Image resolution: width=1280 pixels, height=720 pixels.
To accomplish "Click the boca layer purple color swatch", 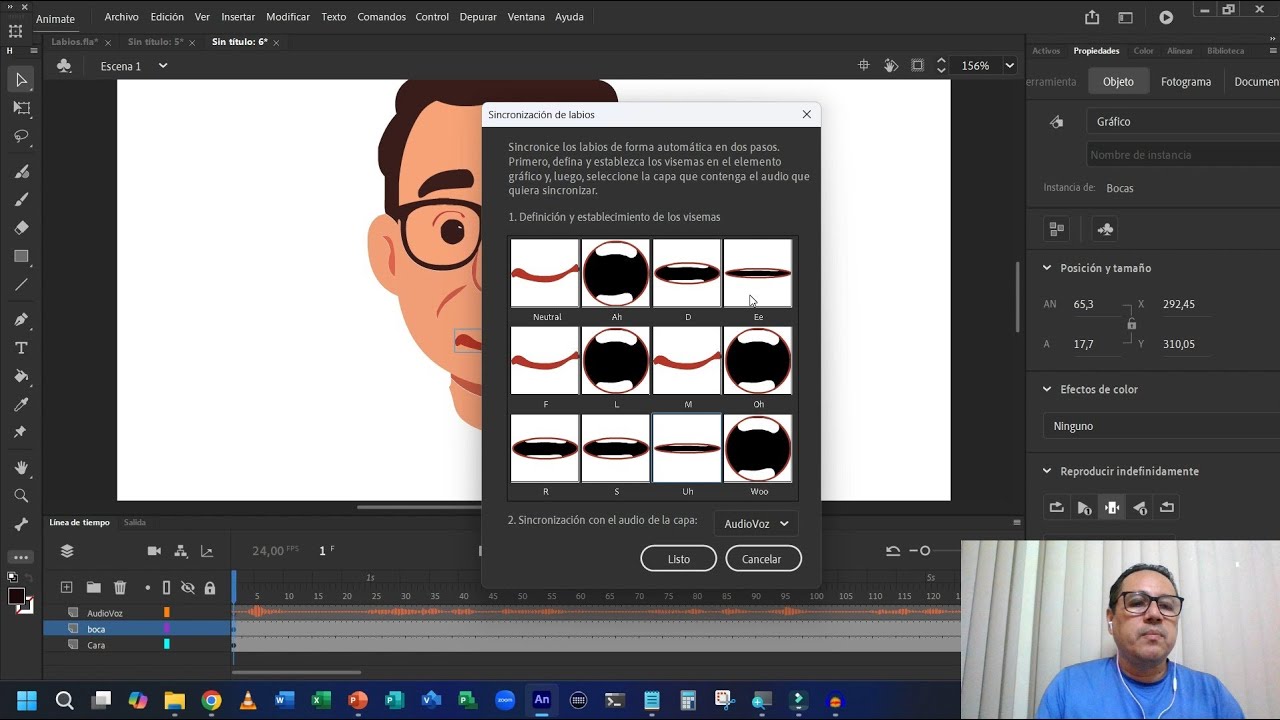I will click(167, 629).
